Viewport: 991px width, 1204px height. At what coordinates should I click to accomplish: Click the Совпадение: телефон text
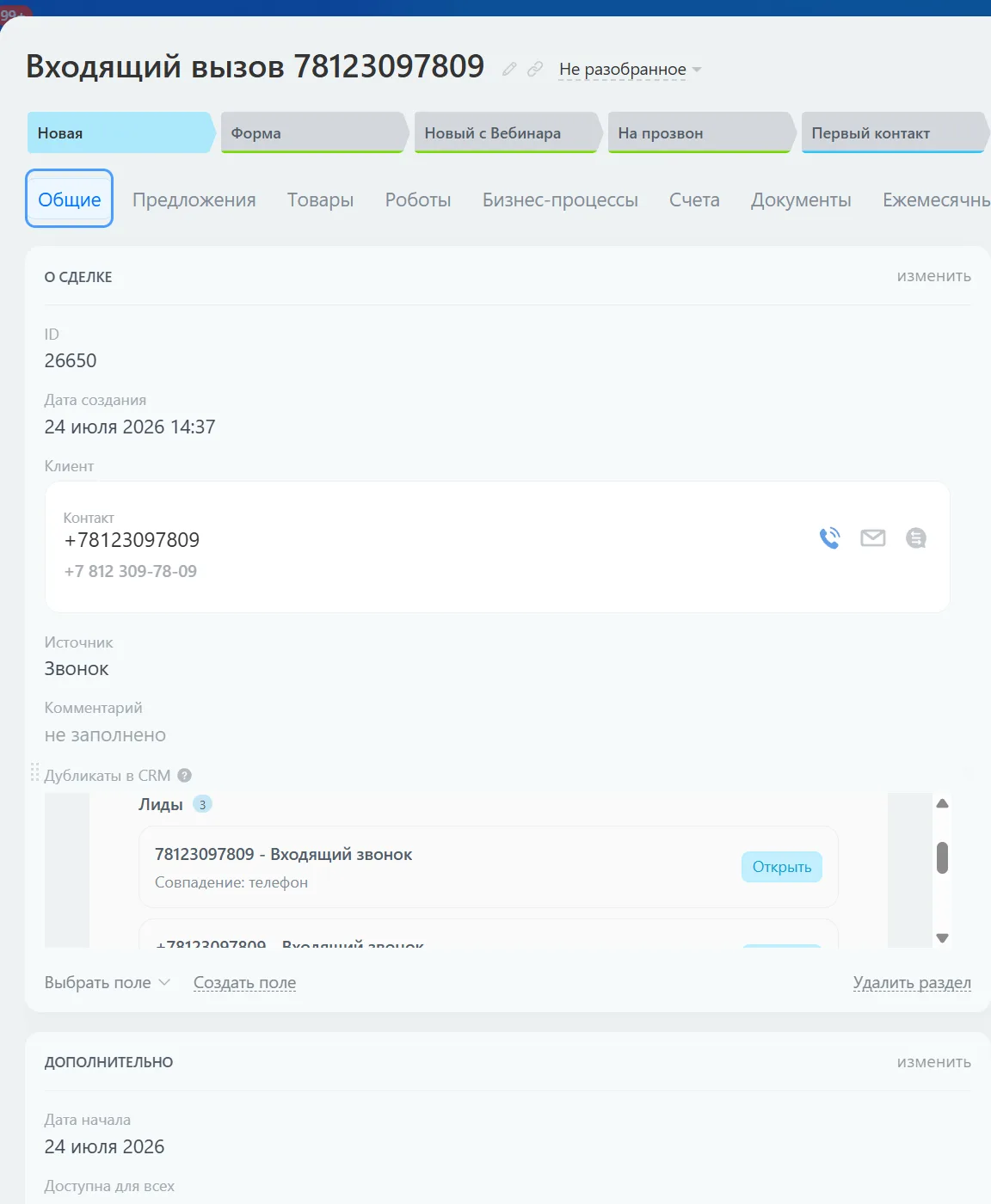(x=231, y=882)
